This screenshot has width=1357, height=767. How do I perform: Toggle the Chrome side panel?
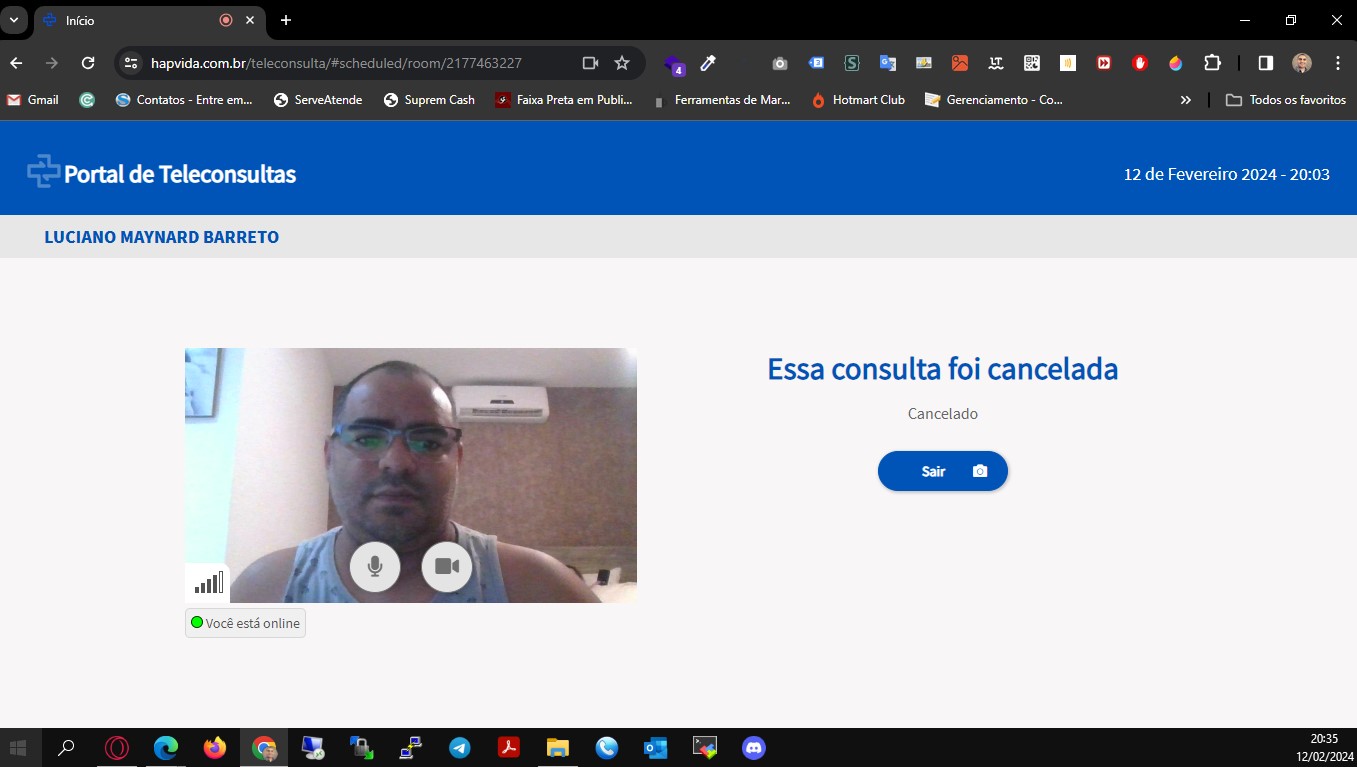click(x=1265, y=63)
